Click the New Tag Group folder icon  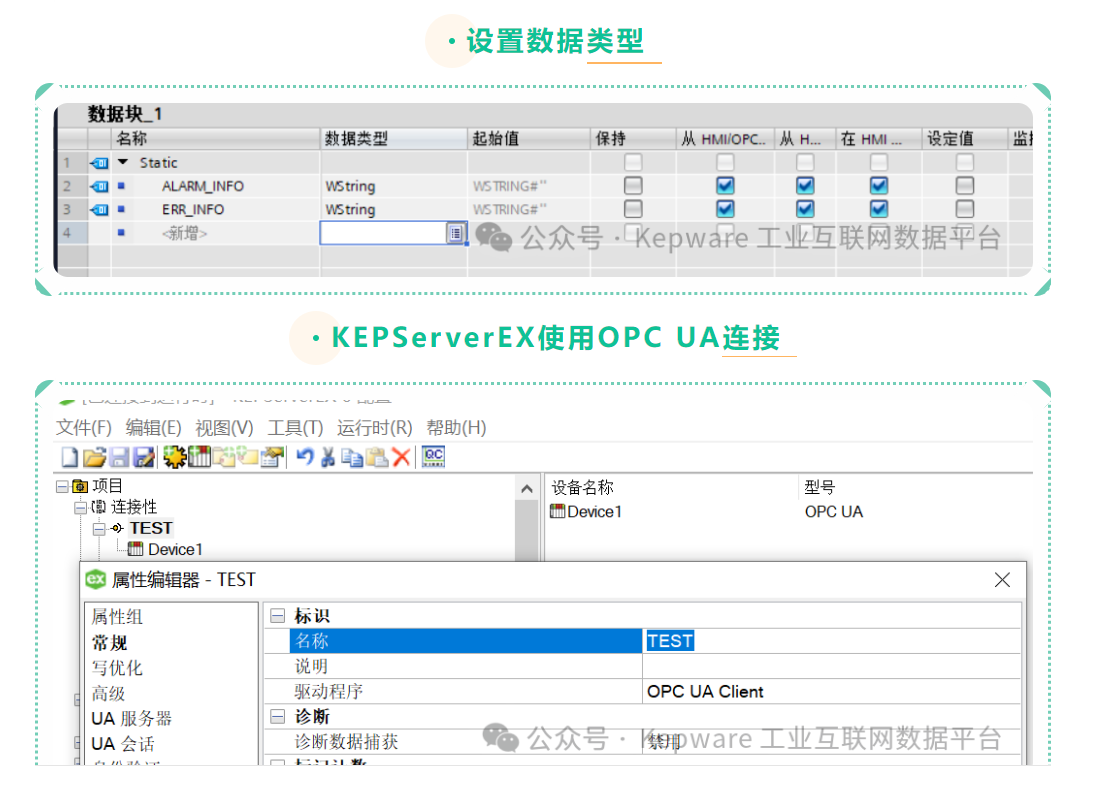pyautogui.click(x=224, y=456)
